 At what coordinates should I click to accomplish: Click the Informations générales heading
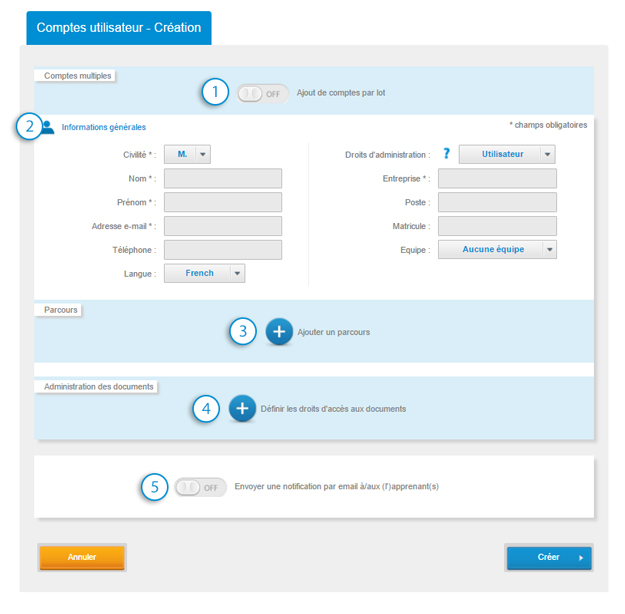pyautogui.click(x=104, y=127)
